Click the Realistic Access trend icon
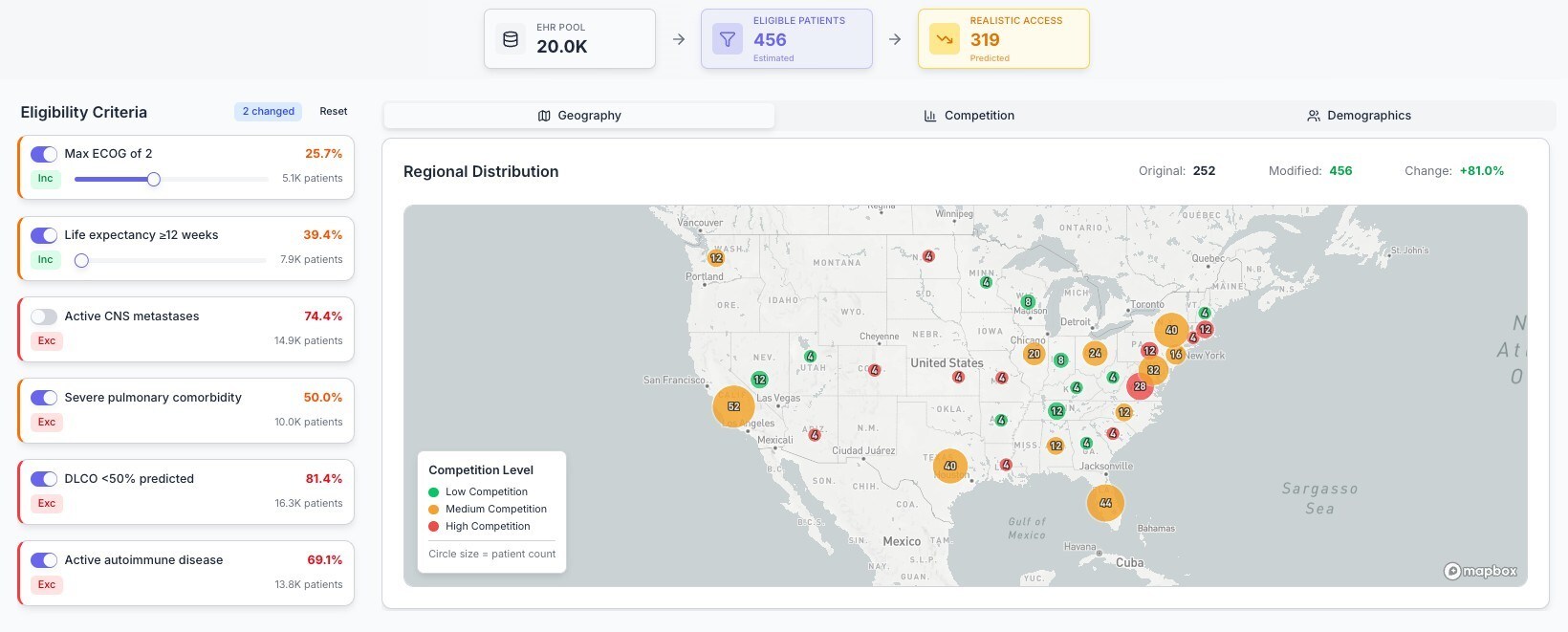1568x632 pixels. pos(945,39)
